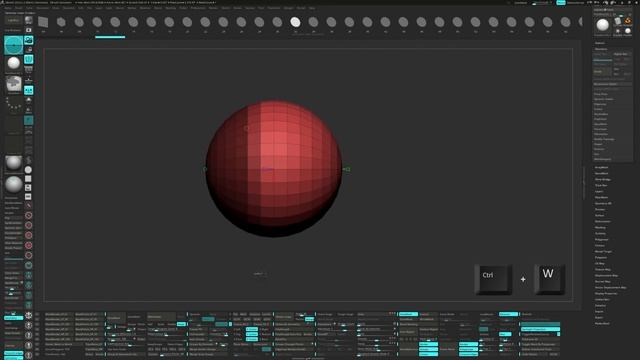The image size is (640, 360).
Task: Pick the small white circle swatch icon
Action: (x=28, y=169)
